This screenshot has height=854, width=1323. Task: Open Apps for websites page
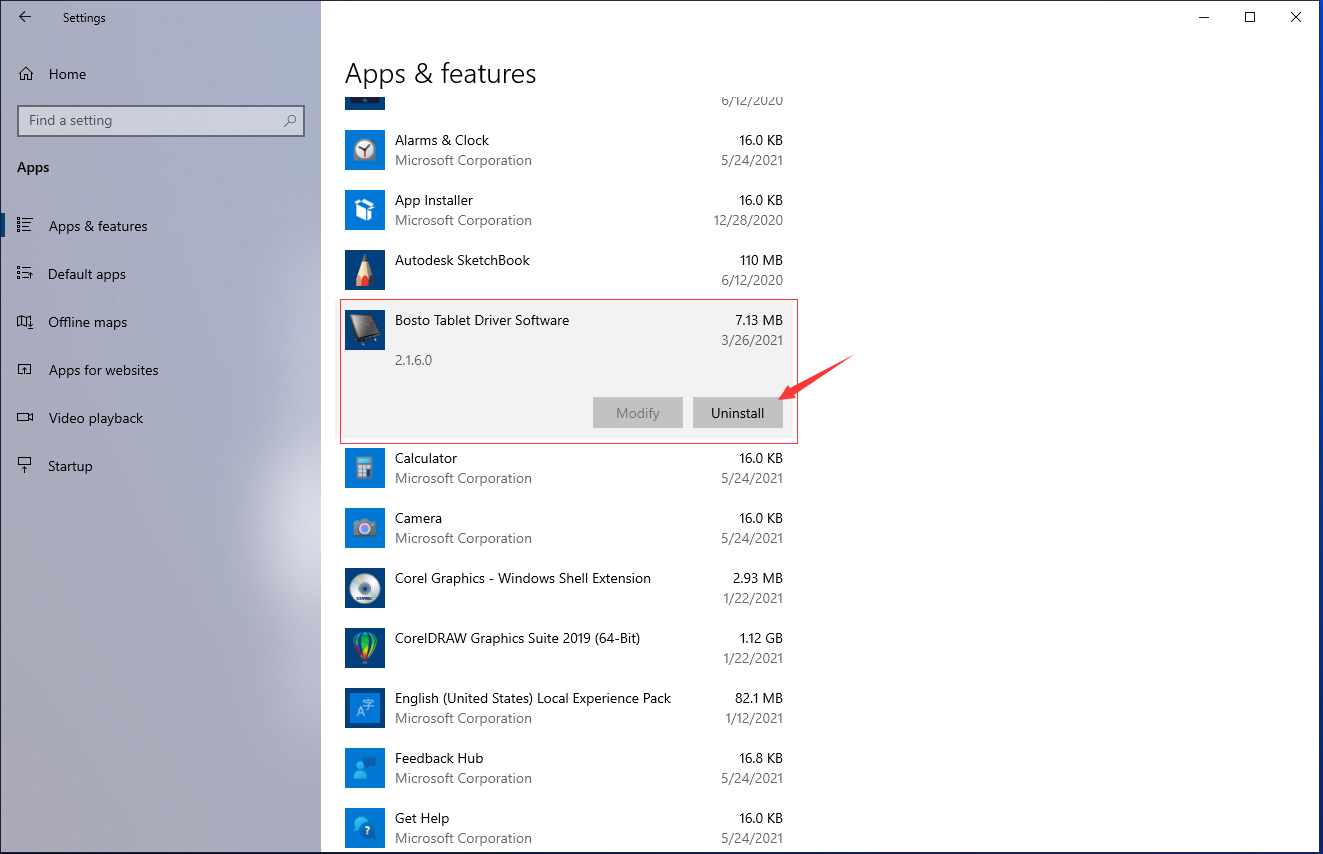[104, 370]
